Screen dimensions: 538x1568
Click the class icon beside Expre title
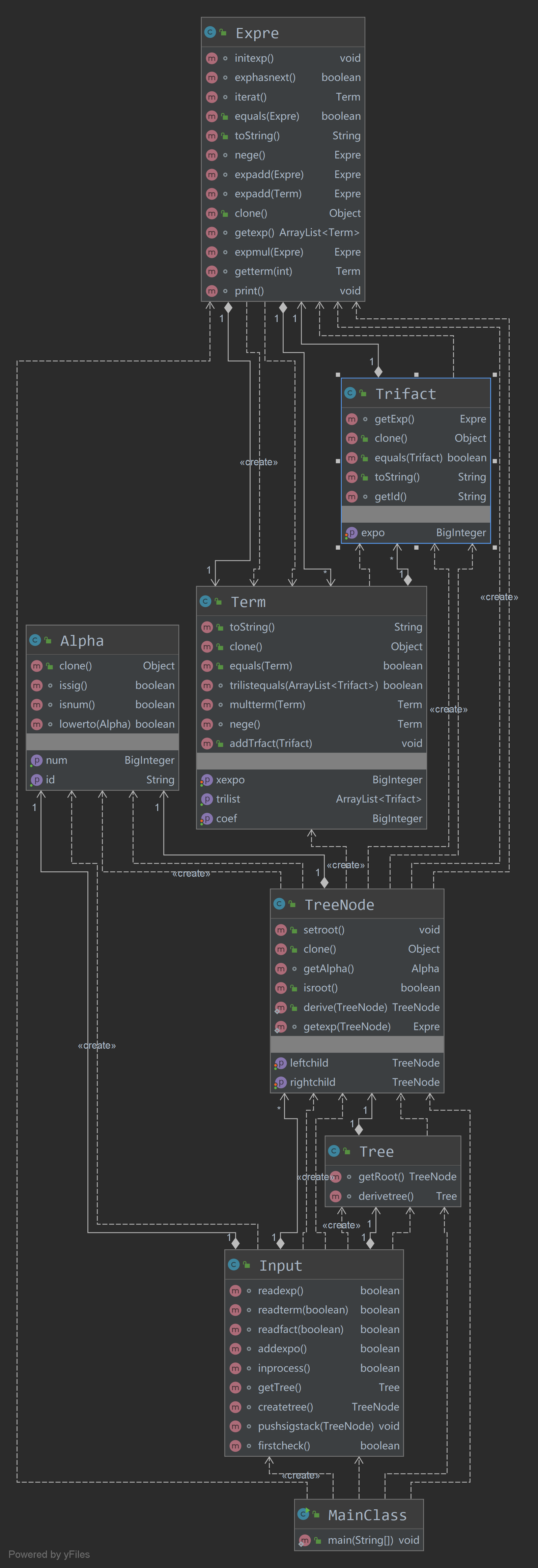tap(210, 32)
